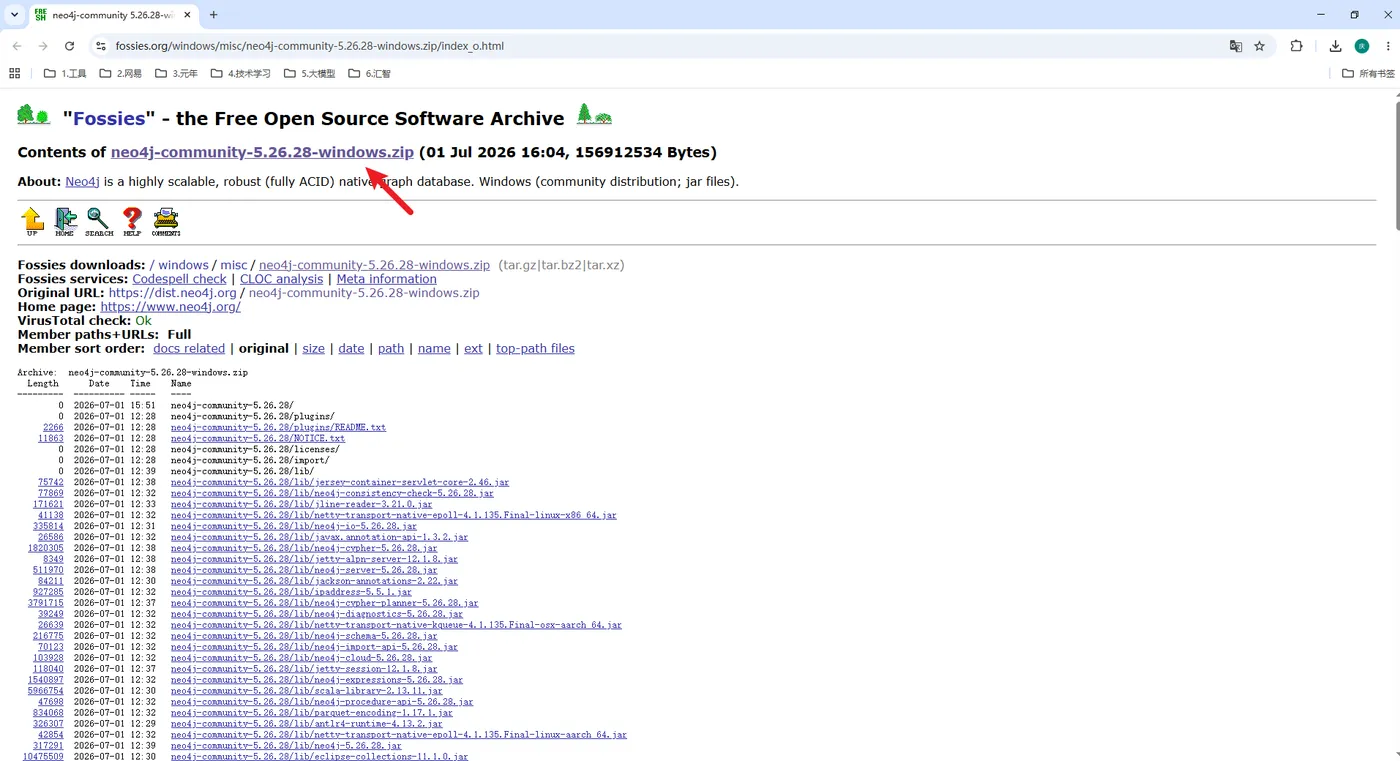Screen dimensions: 1400x761
Task: Sort members by the docs related link
Action: tap(189, 349)
